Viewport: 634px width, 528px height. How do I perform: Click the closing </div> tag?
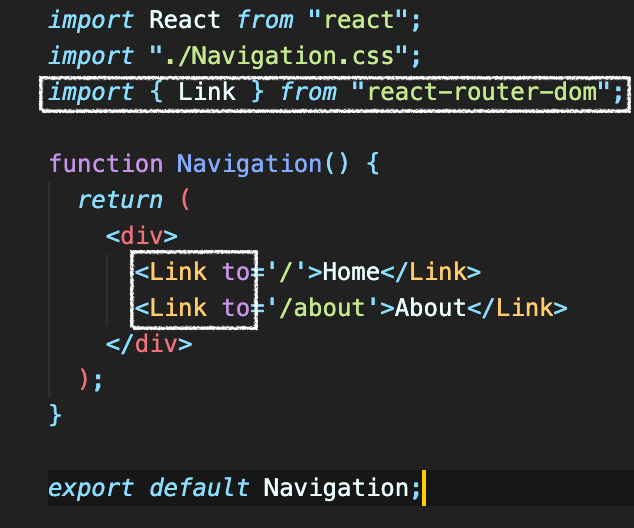click(x=149, y=344)
